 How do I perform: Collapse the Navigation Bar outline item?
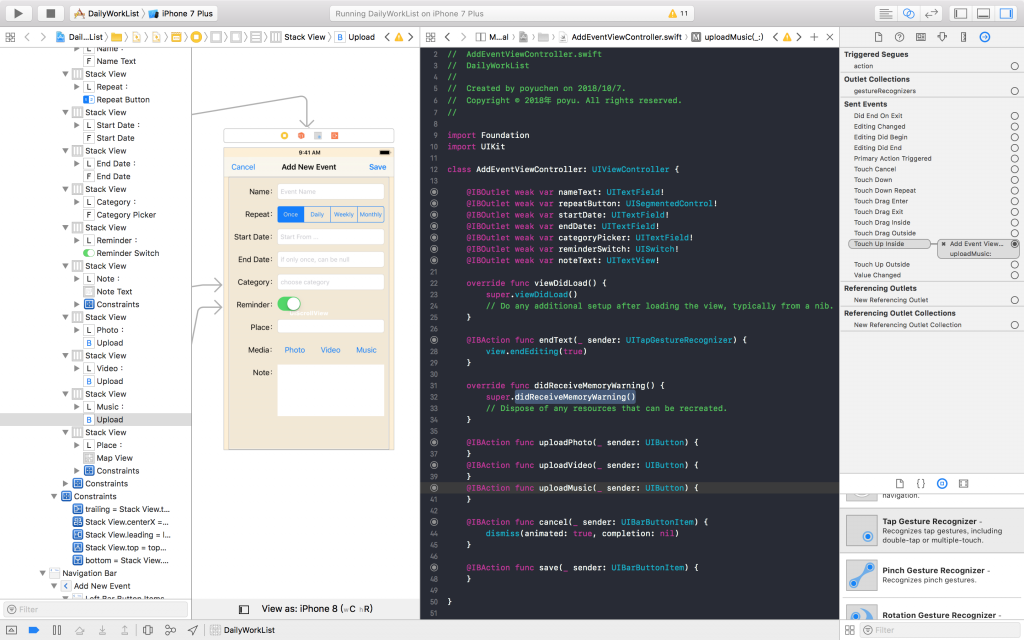tap(42, 573)
